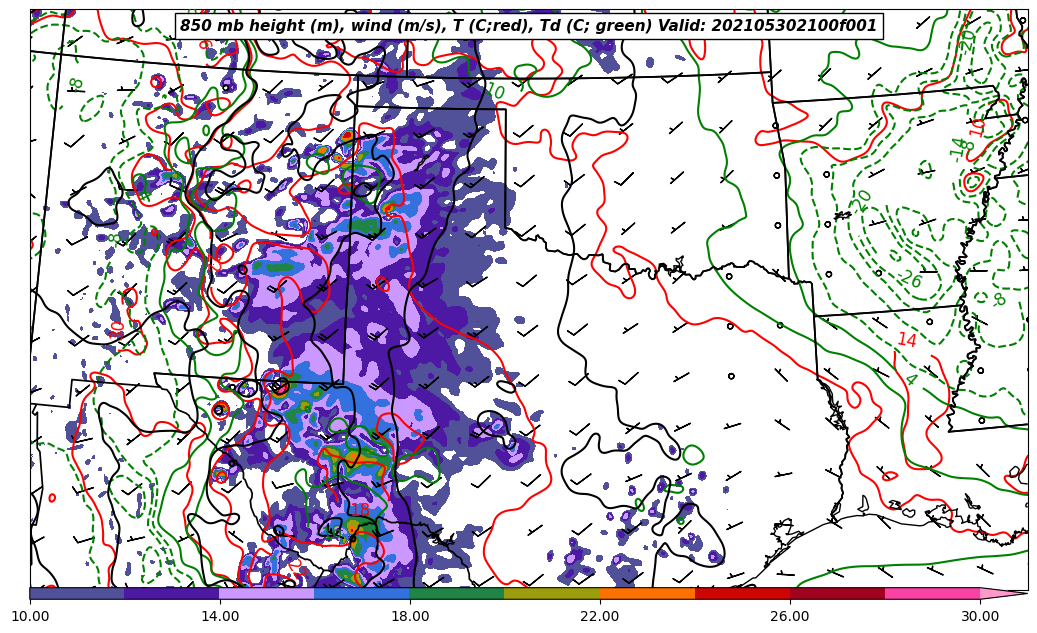Pick the lavender colorbar segment
The image size is (1037, 633).
pos(267,593)
